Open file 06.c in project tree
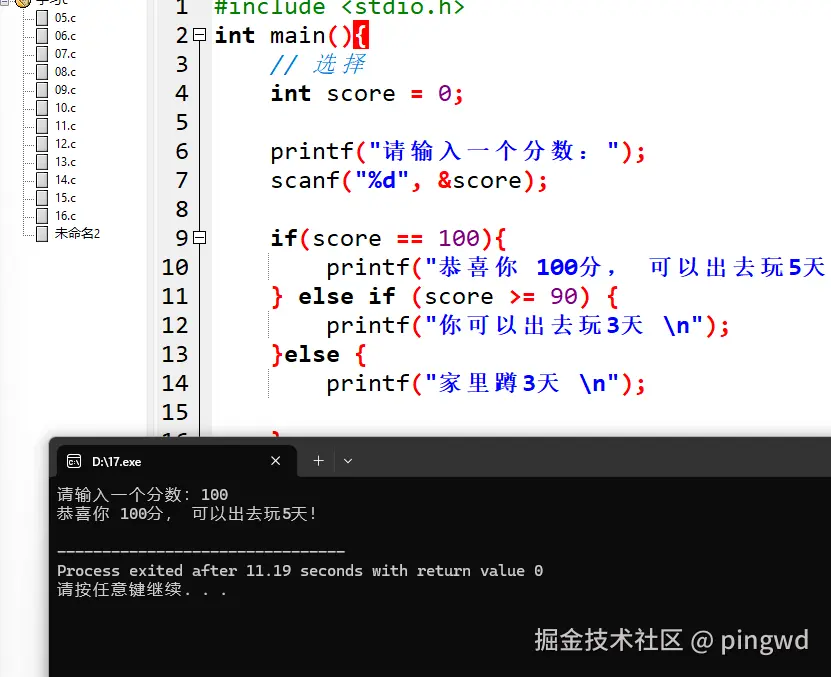 [x=65, y=36]
